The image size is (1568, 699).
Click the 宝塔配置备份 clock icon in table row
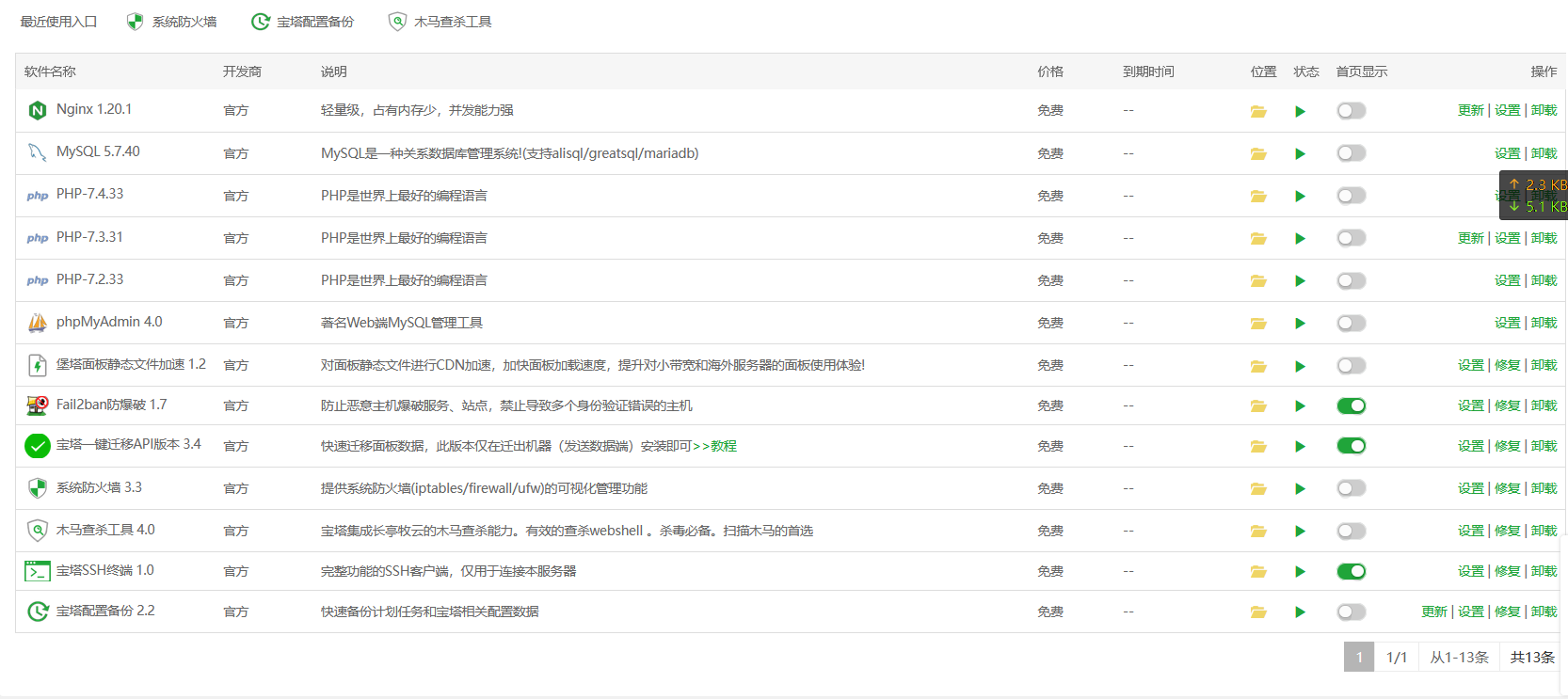click(x=37, y=612)
